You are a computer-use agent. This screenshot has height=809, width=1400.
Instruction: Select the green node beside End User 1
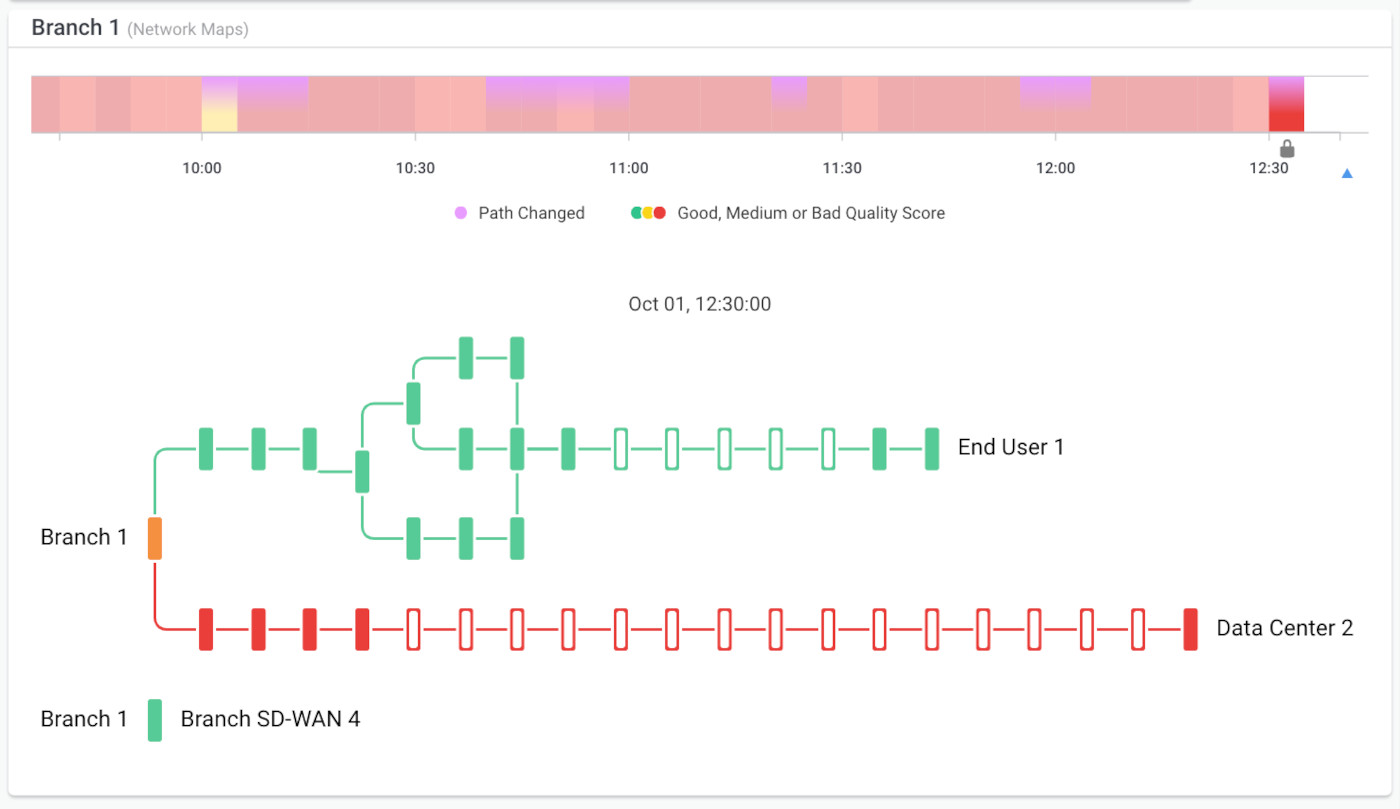(x=931, y=448)
